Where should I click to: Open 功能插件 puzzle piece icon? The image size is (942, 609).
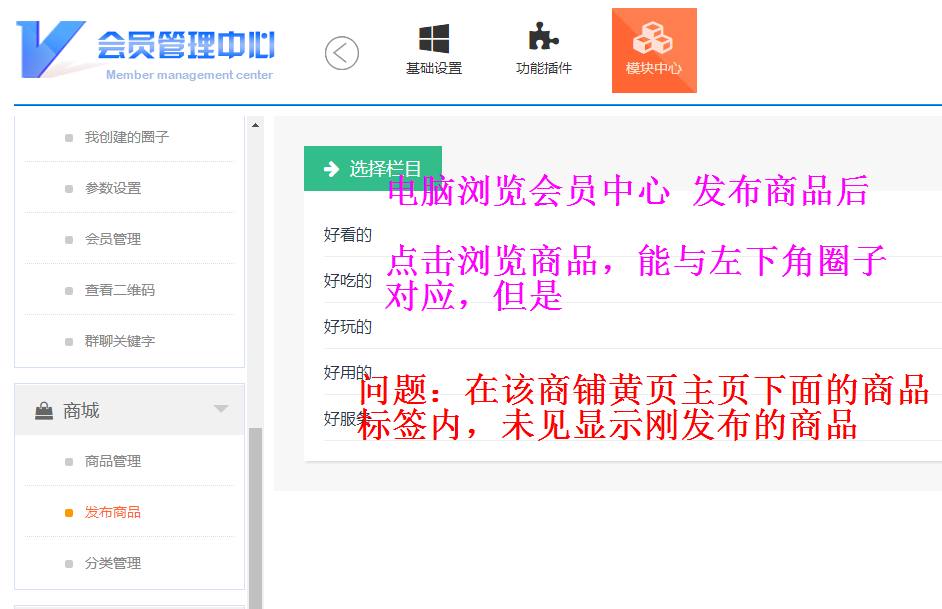coord(543,39)
